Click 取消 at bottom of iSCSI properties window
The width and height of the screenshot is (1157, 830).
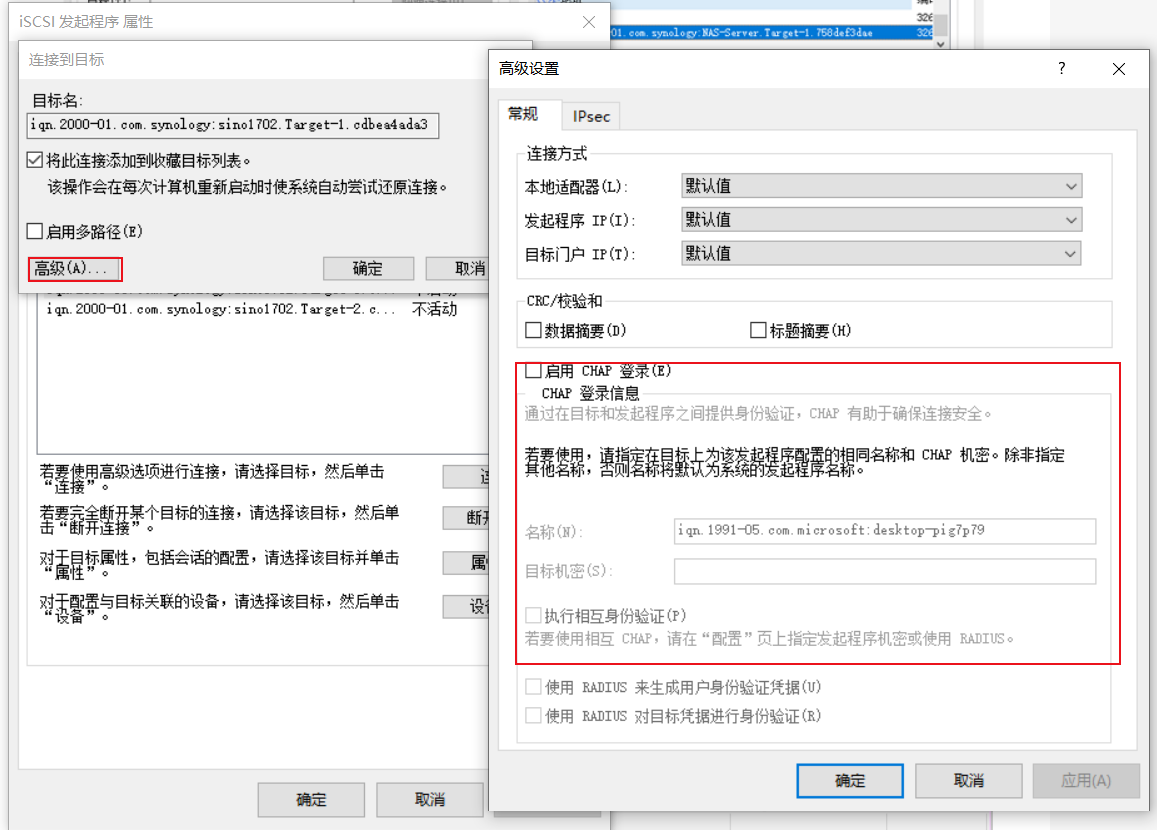click(430, 800)
